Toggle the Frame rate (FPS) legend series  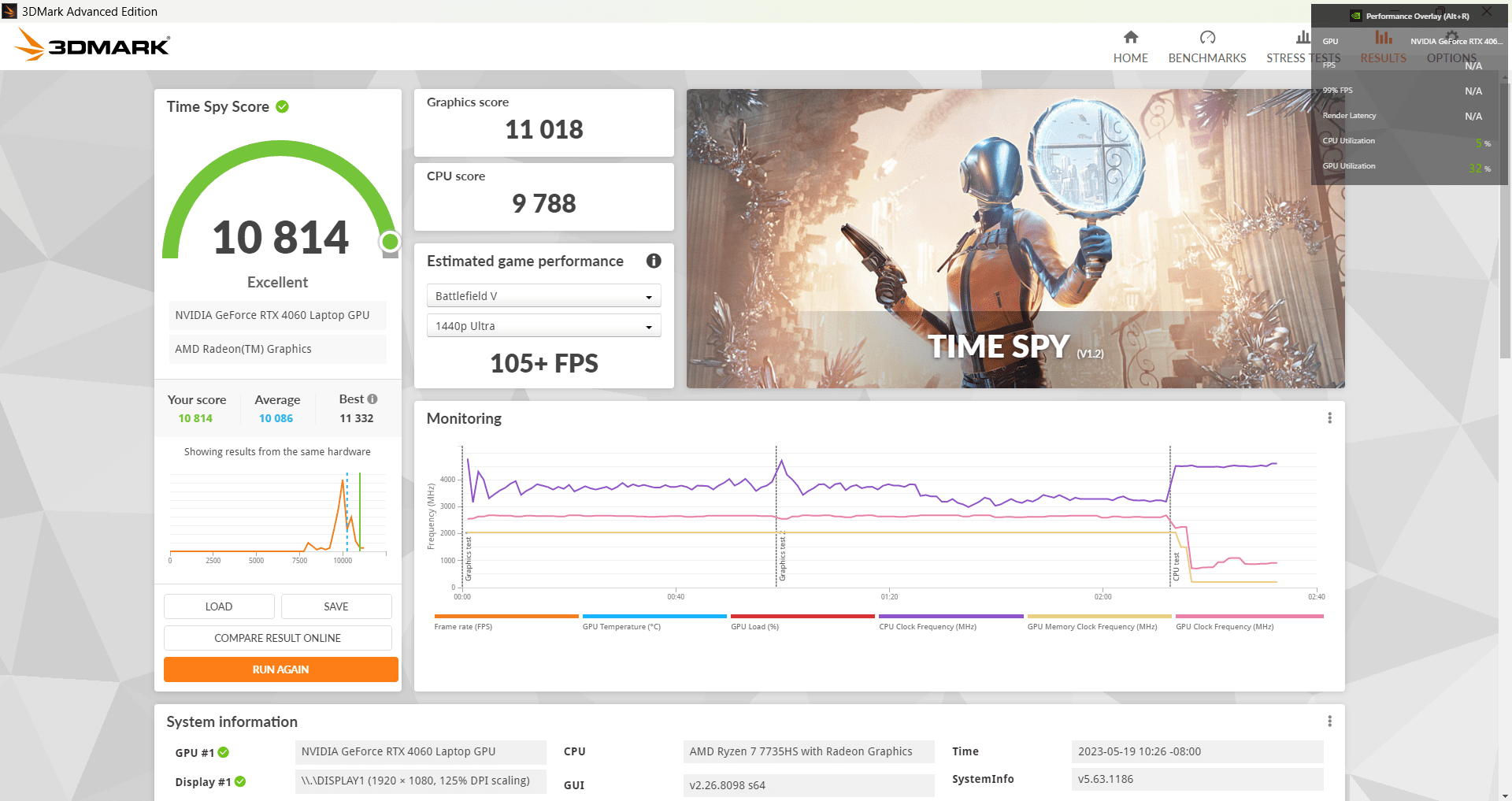click(x=463, y=627)
